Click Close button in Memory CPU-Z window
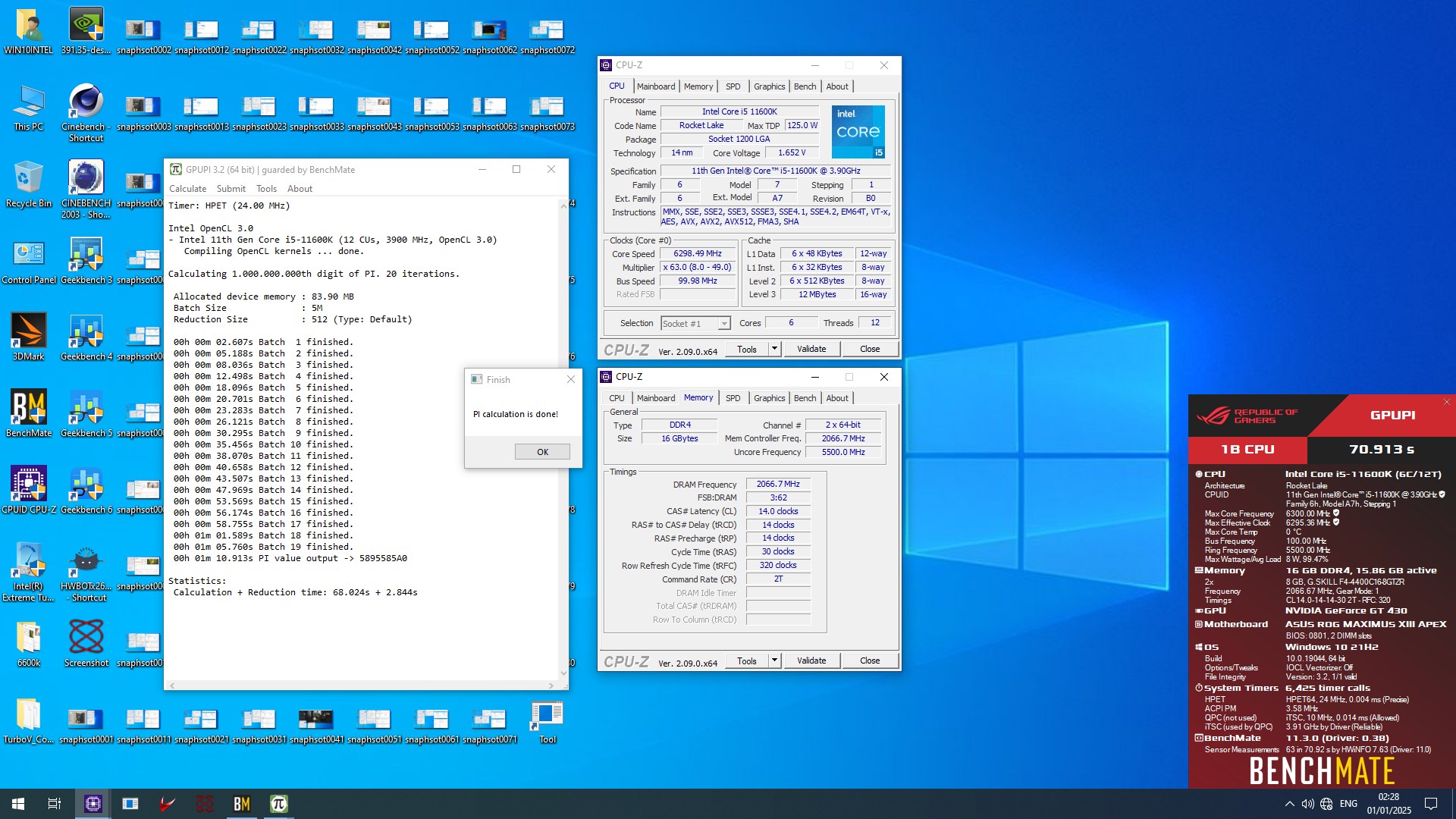Screen dimensions: 1456x819 click(870, 661)
